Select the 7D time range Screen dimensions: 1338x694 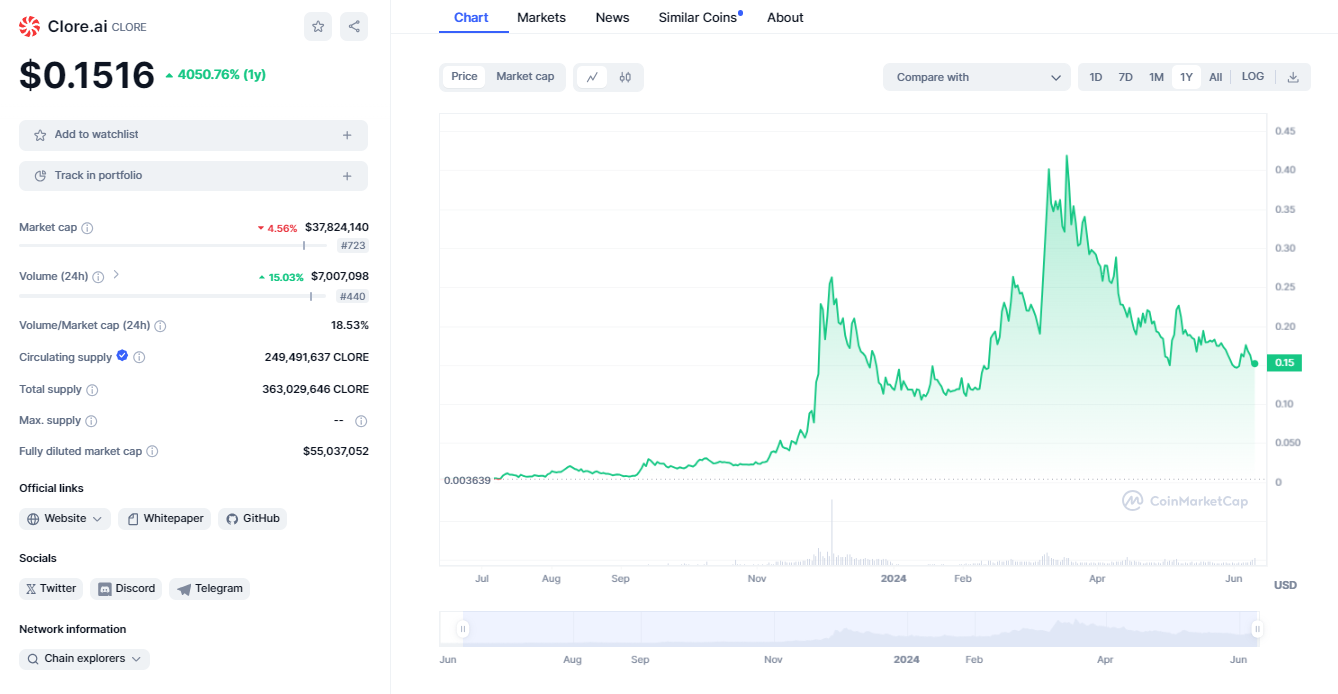(1125, 77)
